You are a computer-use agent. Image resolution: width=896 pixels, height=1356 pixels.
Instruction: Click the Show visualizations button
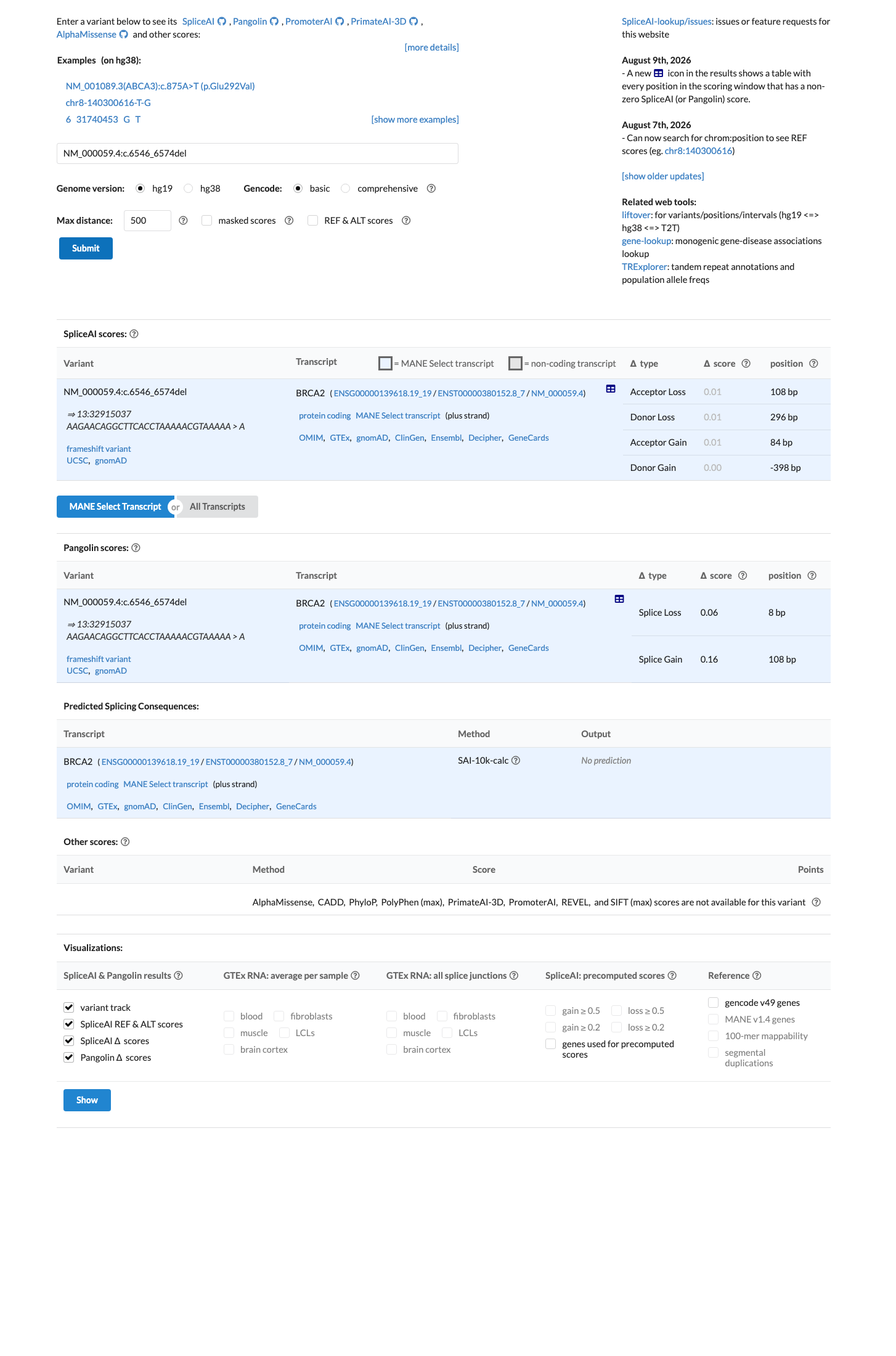coord(87,1100)
